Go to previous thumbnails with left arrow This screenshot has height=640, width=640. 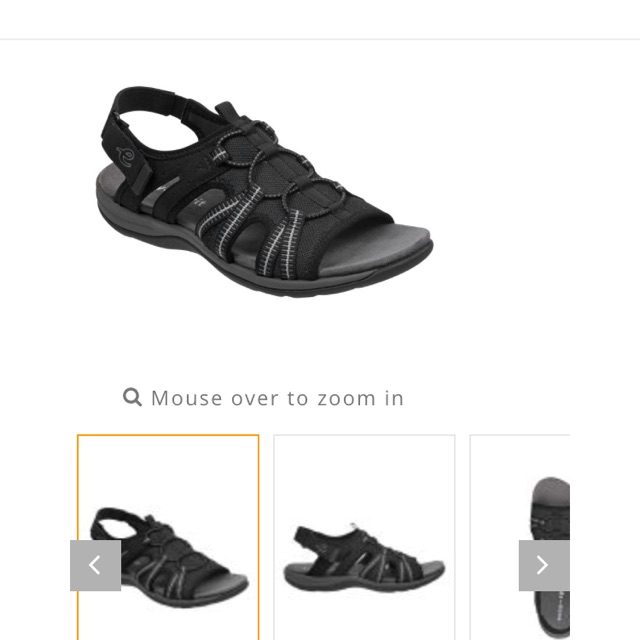point(96,565)
